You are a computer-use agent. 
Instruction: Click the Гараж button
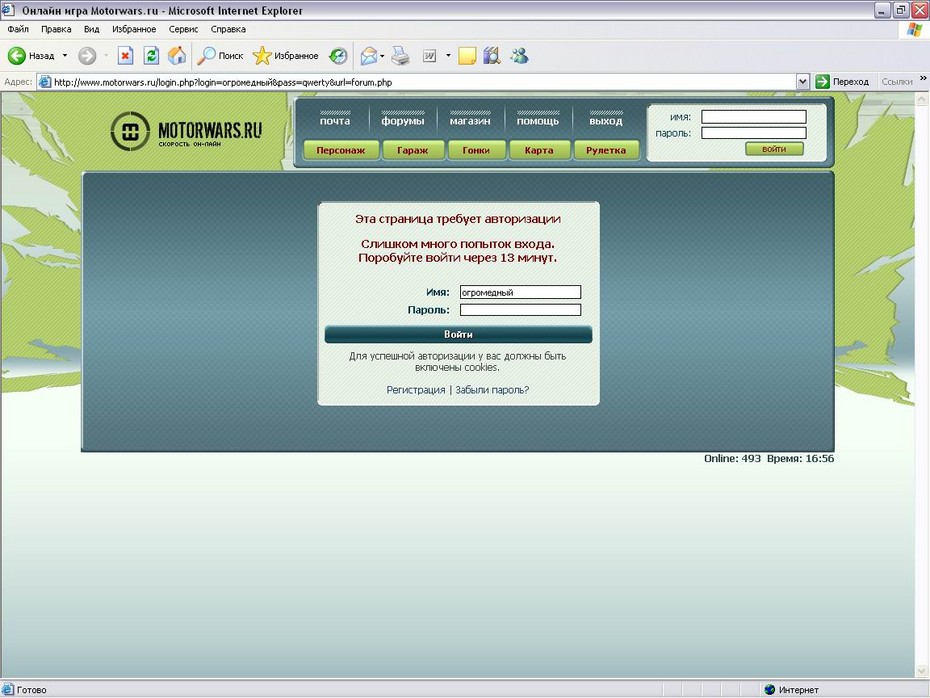pos(413,150)
